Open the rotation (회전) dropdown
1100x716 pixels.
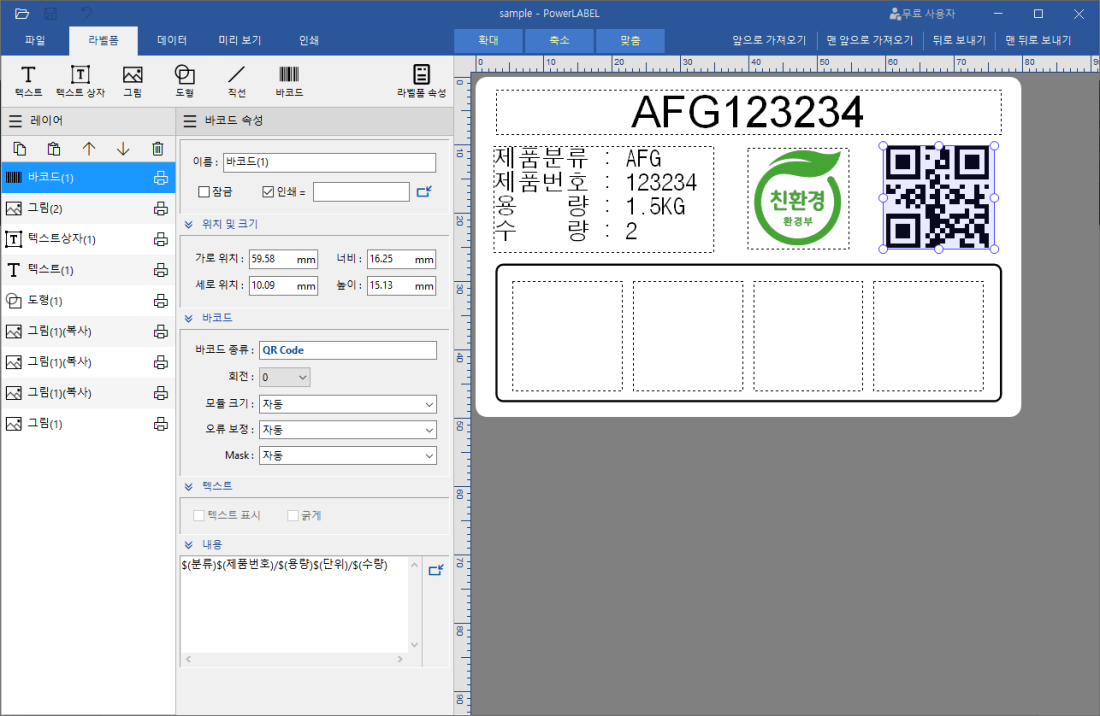point(285,377)
